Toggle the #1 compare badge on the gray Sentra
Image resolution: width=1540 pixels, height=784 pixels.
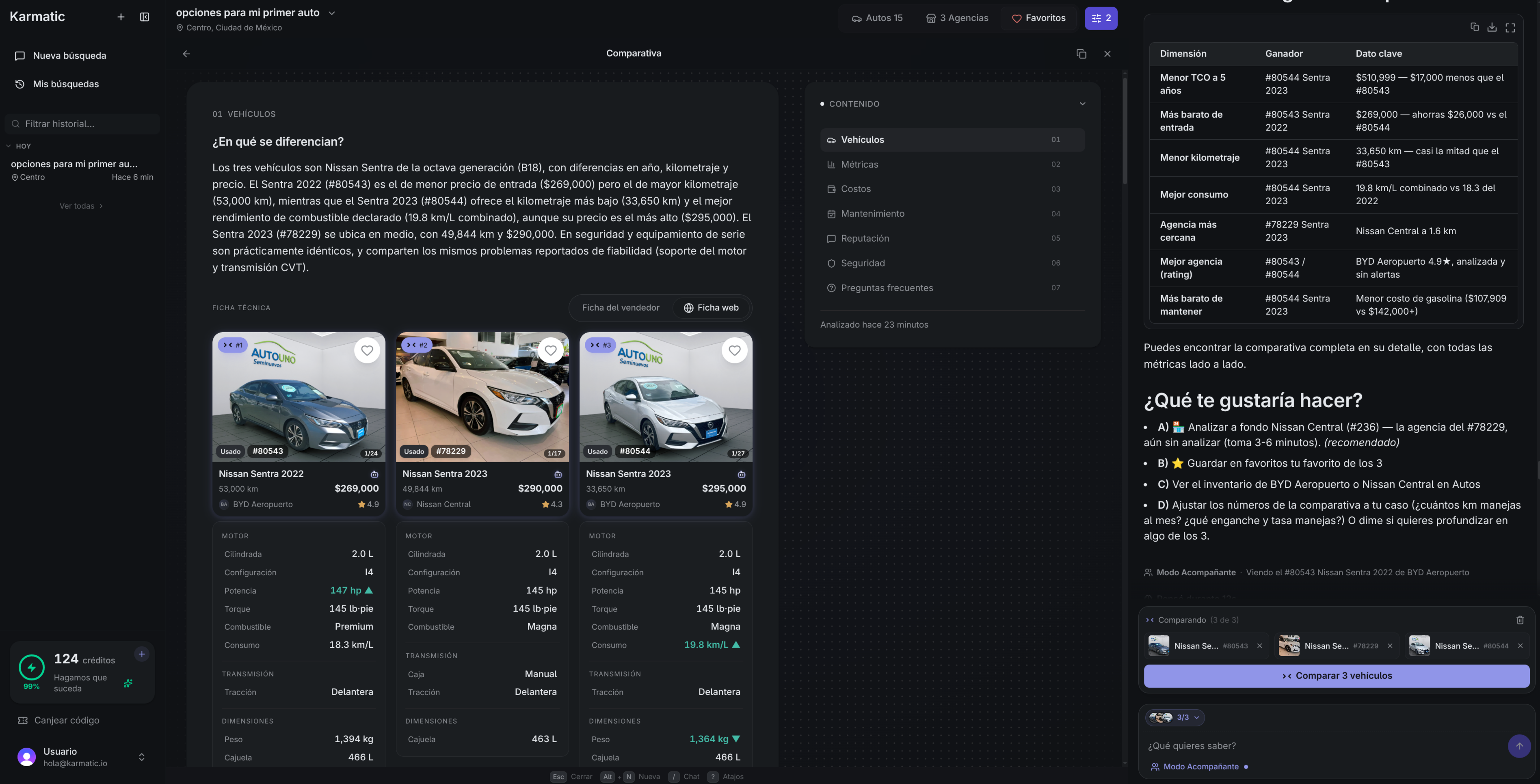233,345
